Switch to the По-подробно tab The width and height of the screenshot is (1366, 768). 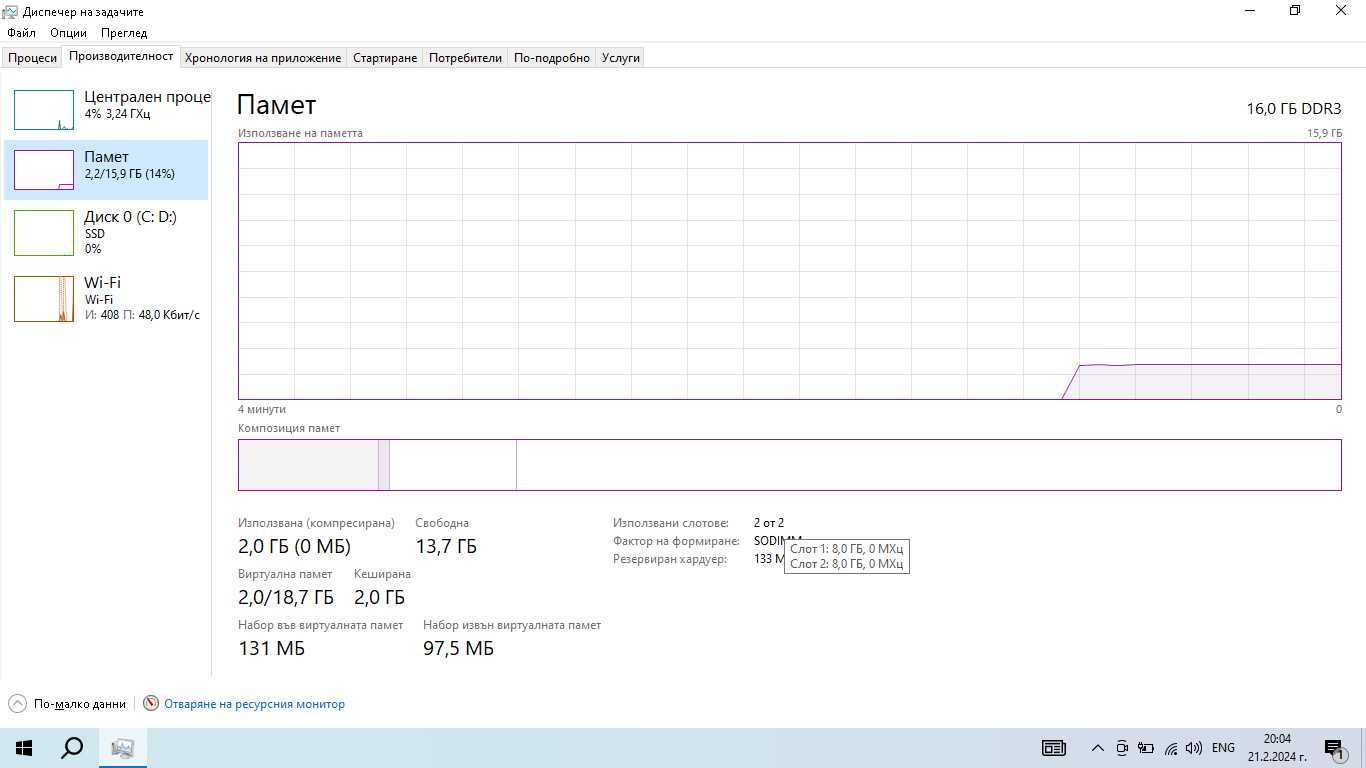tap(552, 58)
